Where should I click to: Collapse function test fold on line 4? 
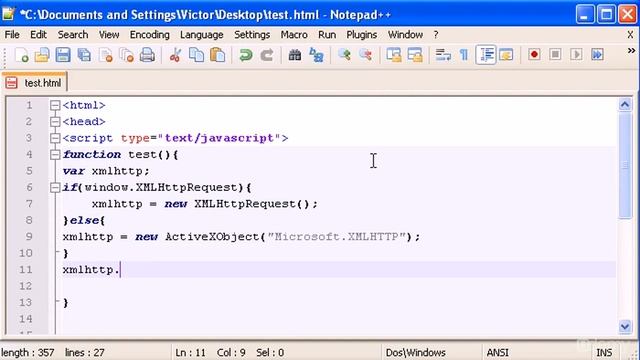click(55, 155)
